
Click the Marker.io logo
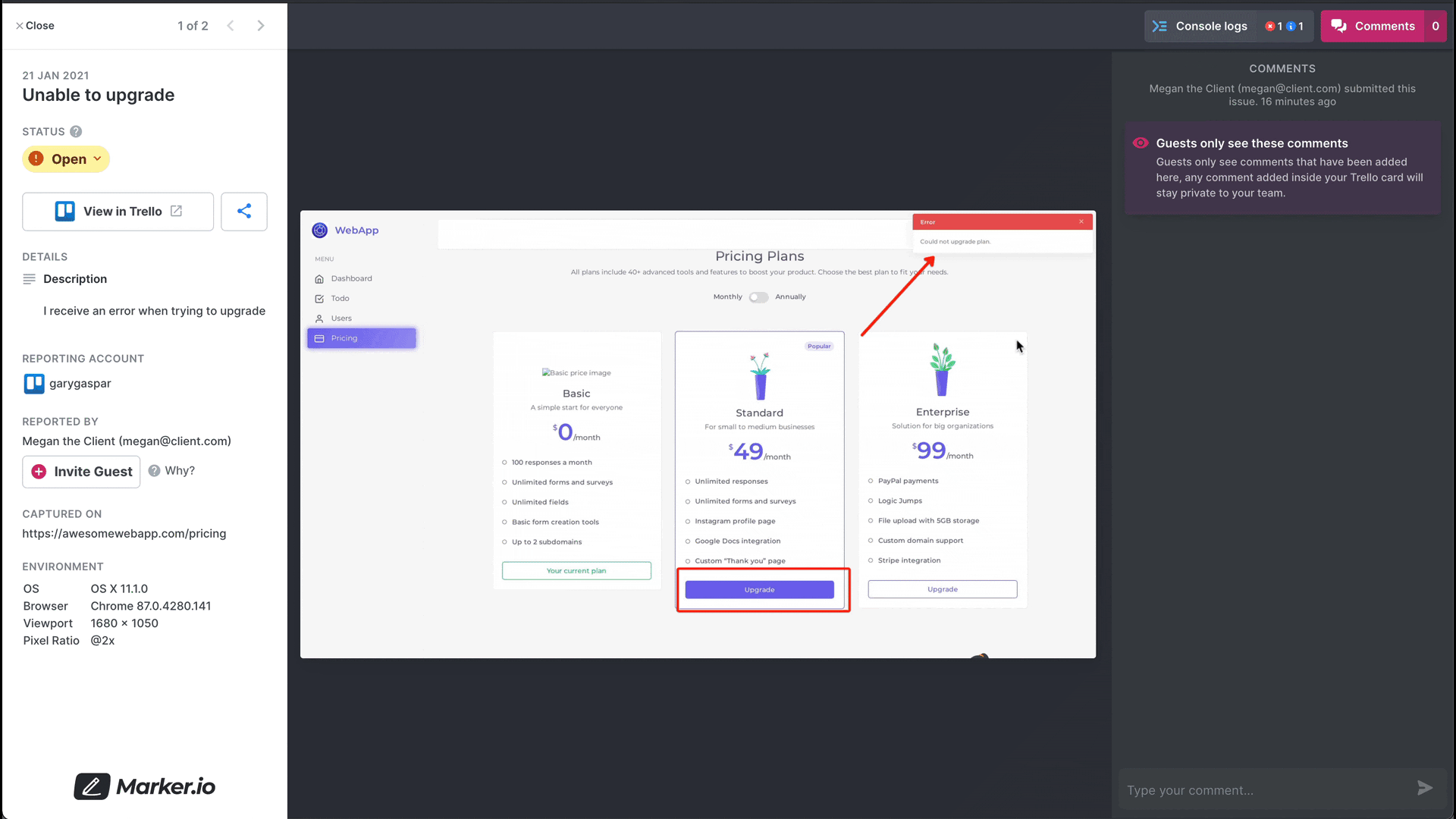coord(144,786)
